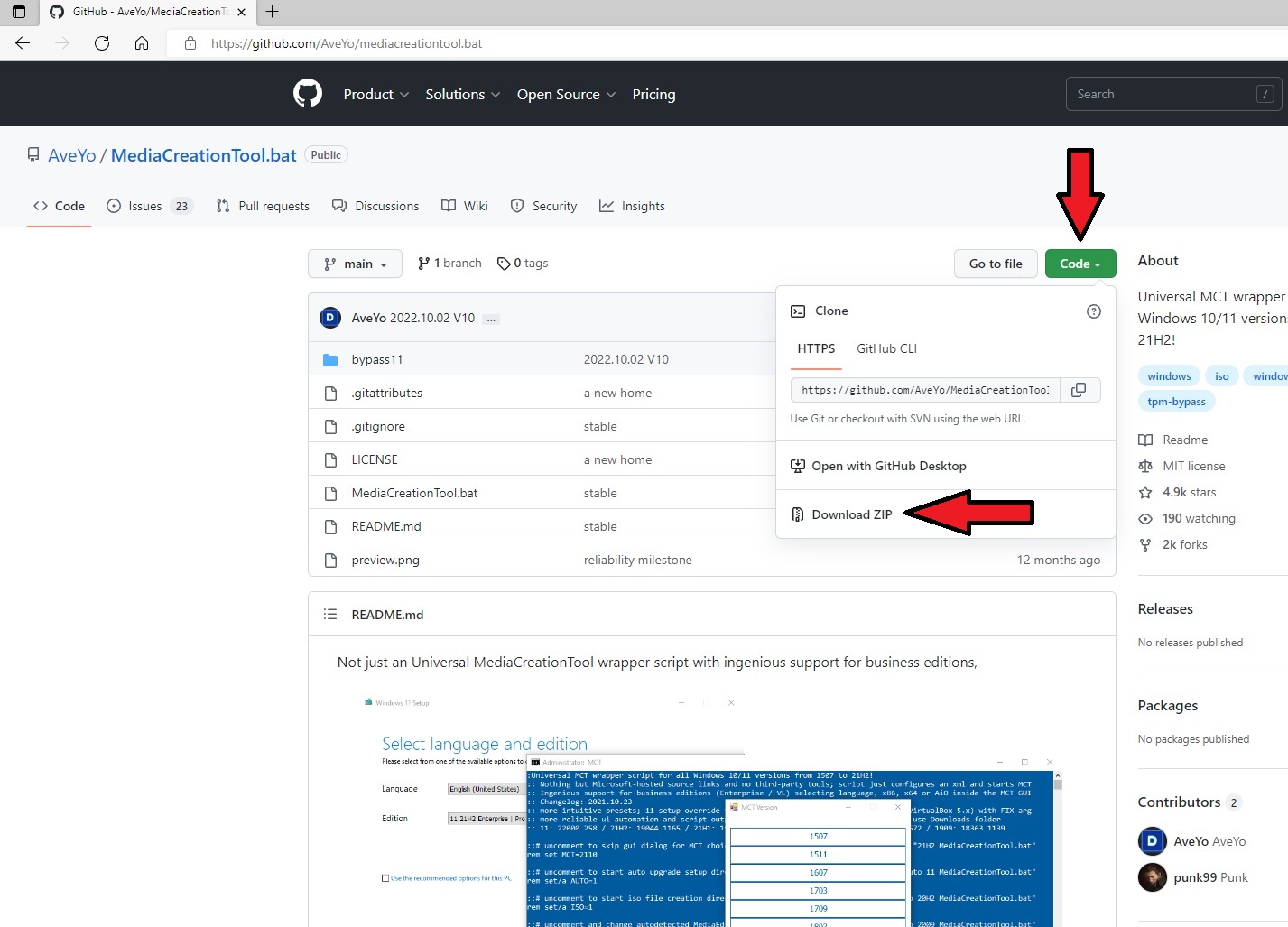Open the 190 watching link
Viewport: 1288px width, 927px height.
tap(1187, 518)
